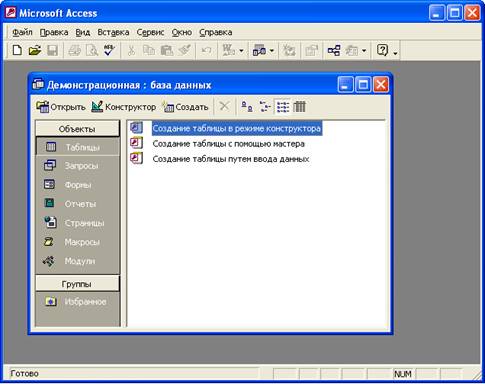The width and height of the screenshot is (485, 384).
Task: Click the Office Links icon
Action: point(229,50)
